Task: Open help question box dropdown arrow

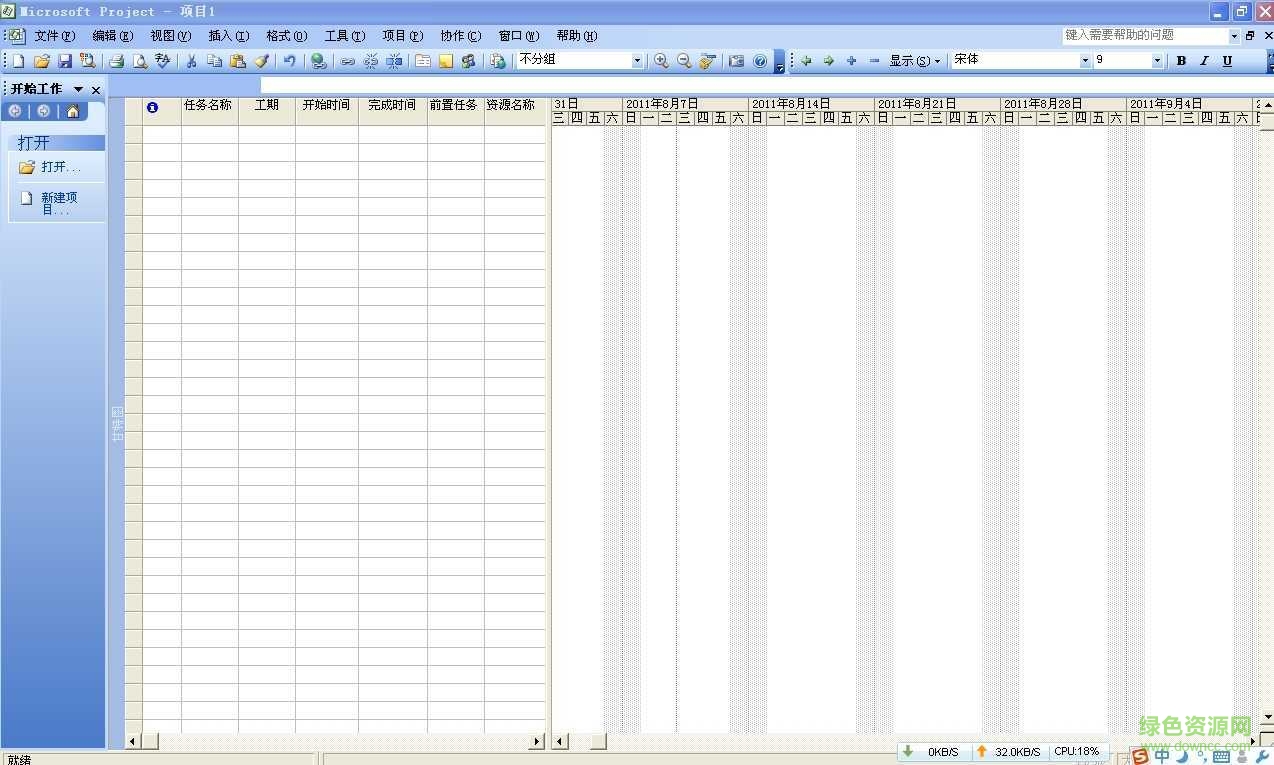Action: [x=1234, y=36]
